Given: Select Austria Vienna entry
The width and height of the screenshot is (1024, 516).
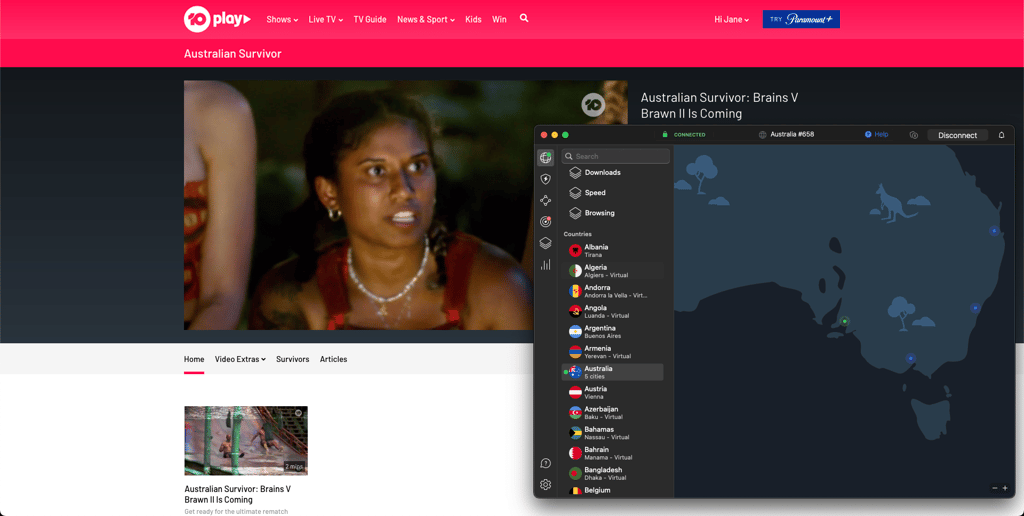Looking at the screenshot, I should point(613,393).
